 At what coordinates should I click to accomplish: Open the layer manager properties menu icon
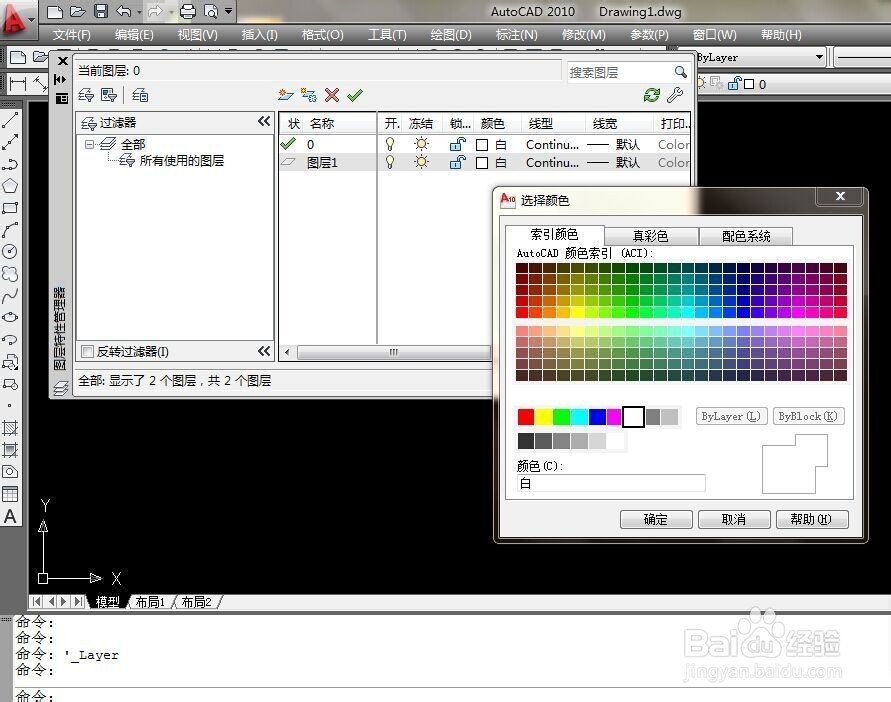[x=61, y=98]
